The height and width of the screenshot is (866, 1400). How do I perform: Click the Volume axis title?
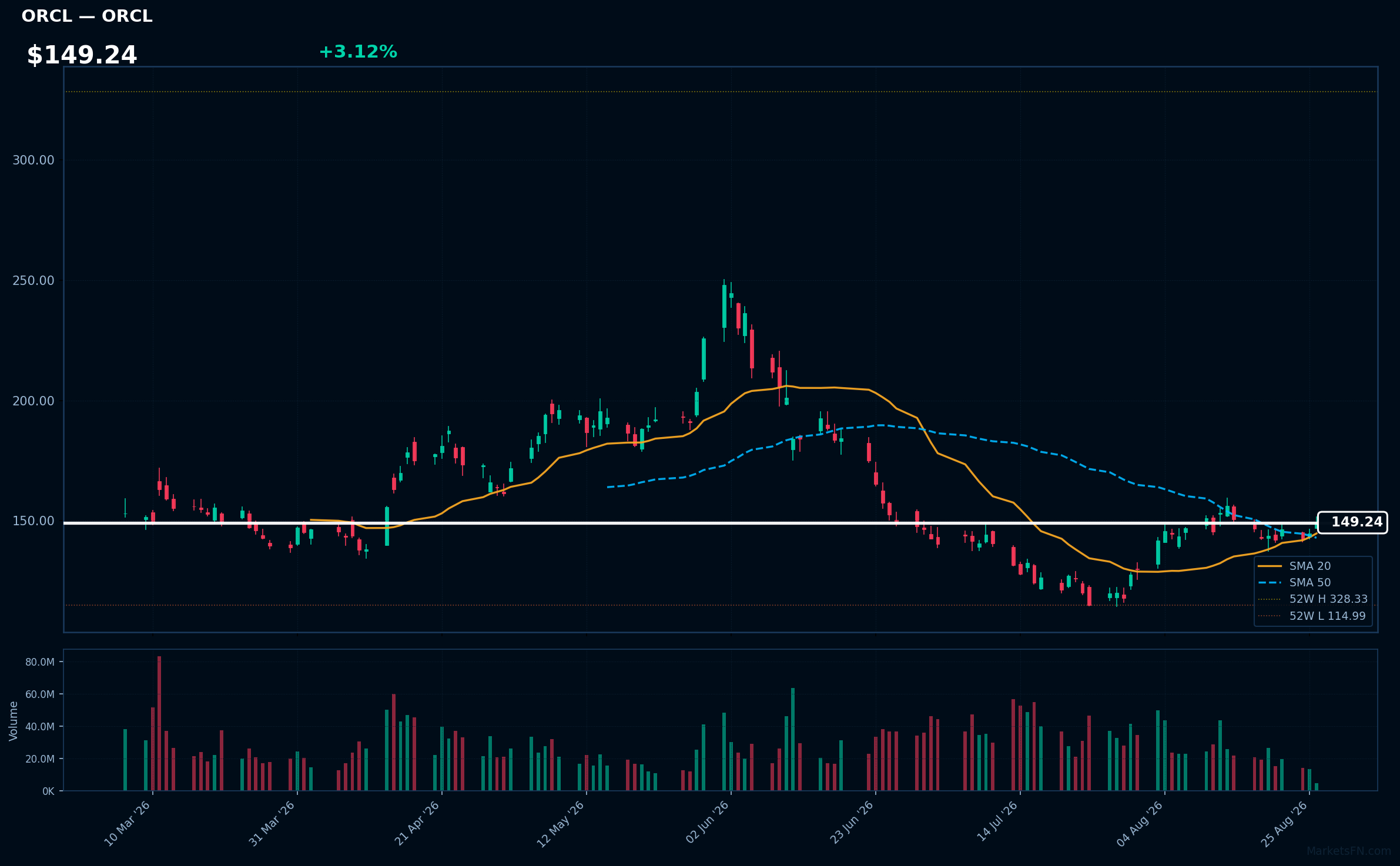pyautogui.click(x=14, y=721)
